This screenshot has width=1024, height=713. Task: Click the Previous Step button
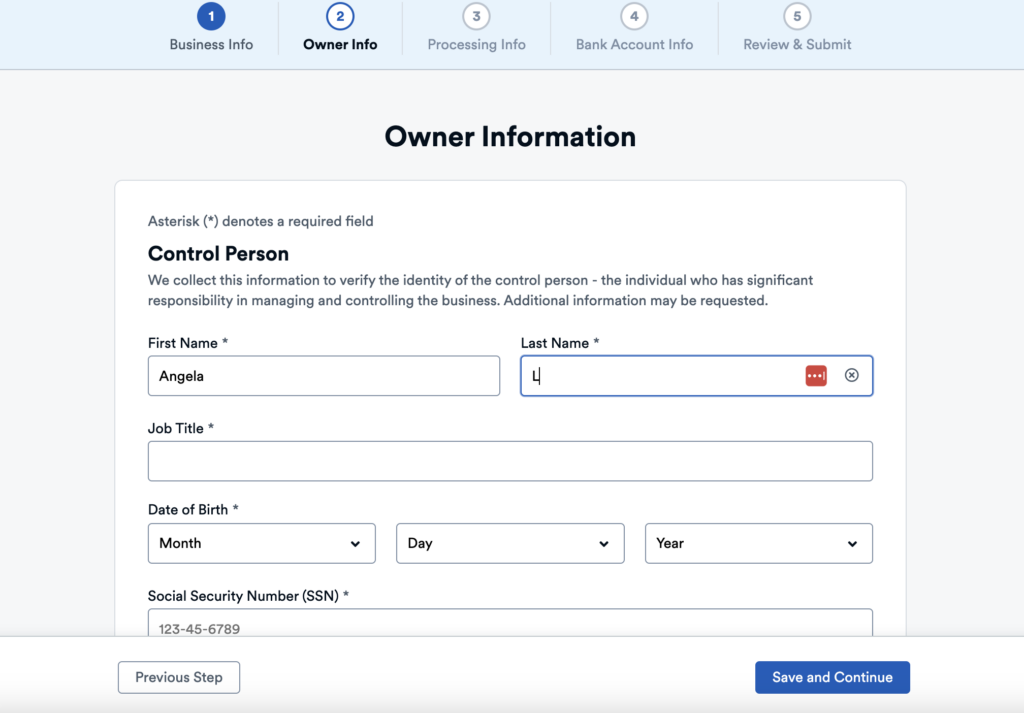179,677
